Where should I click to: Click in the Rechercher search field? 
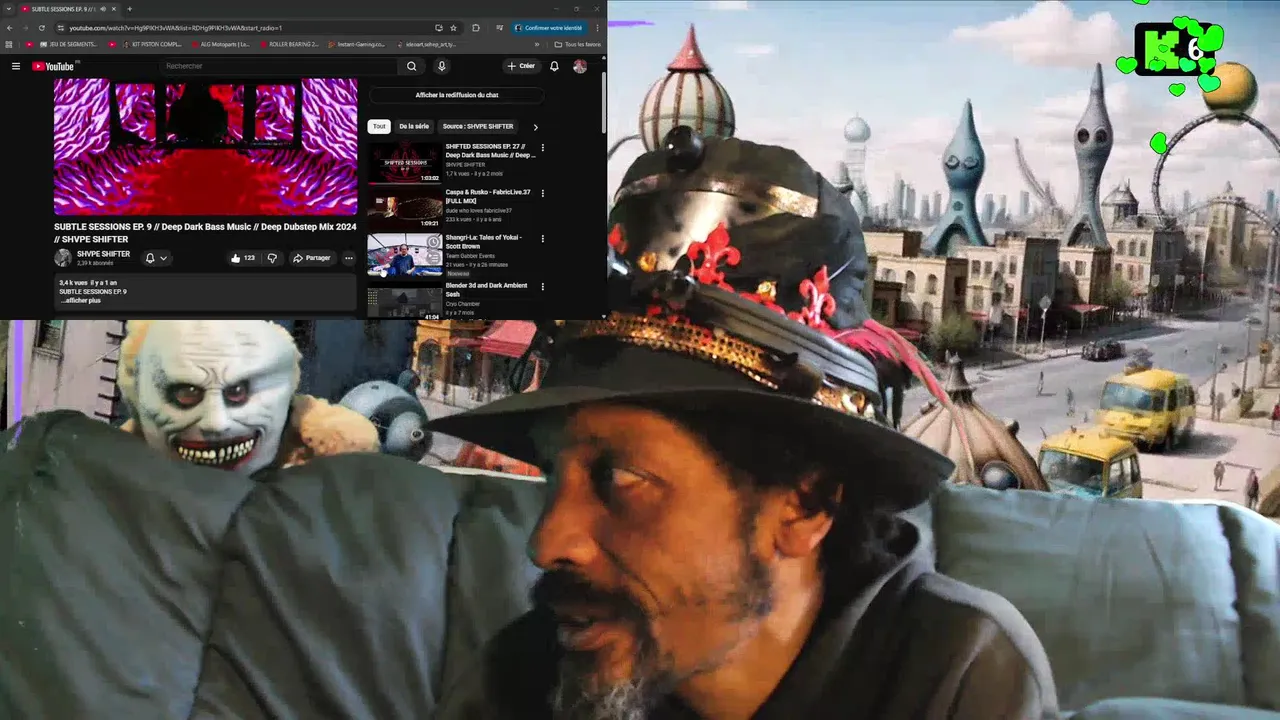(x=280, y=66)
